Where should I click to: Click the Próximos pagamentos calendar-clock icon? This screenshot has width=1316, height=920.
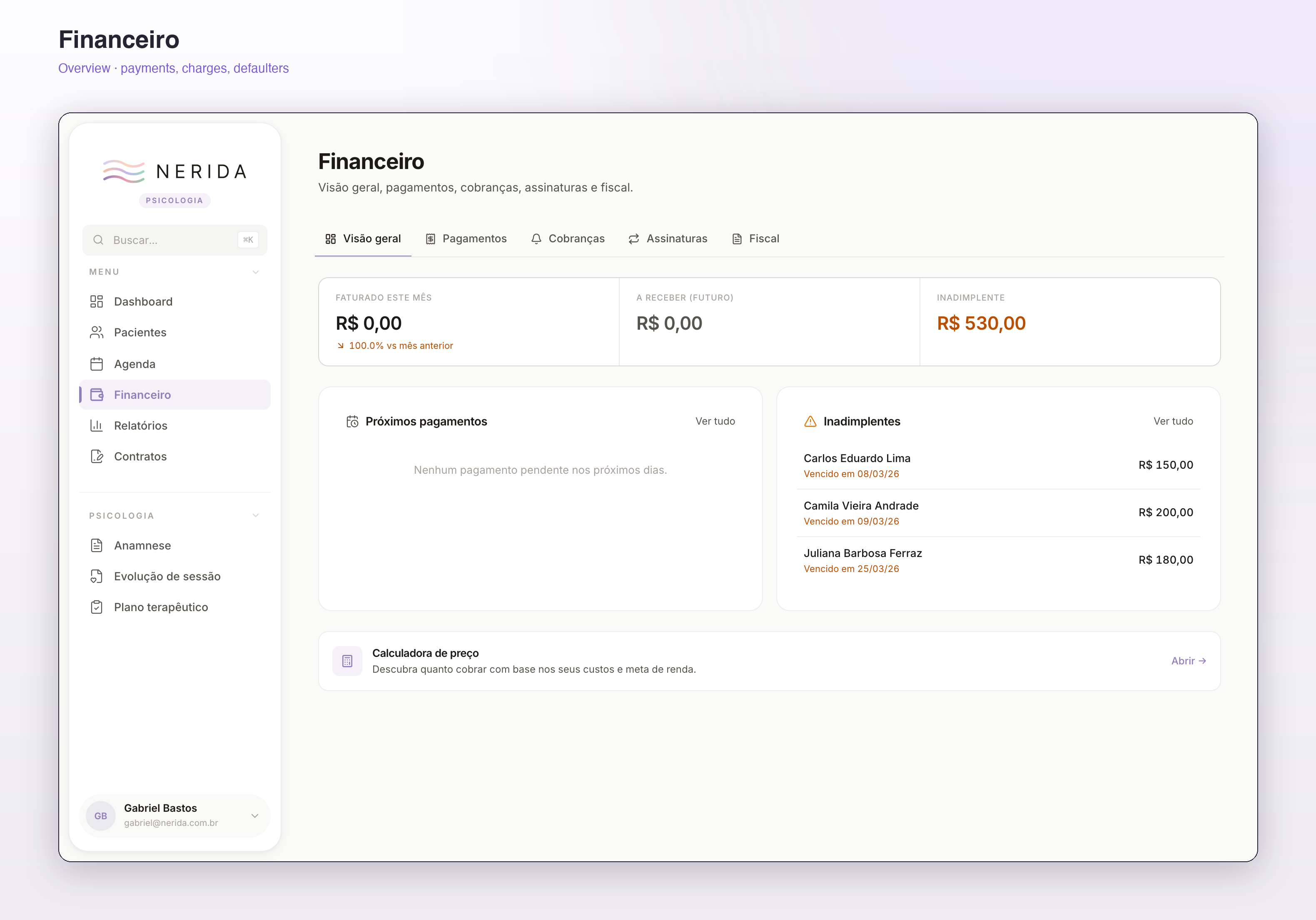point(352,422)
